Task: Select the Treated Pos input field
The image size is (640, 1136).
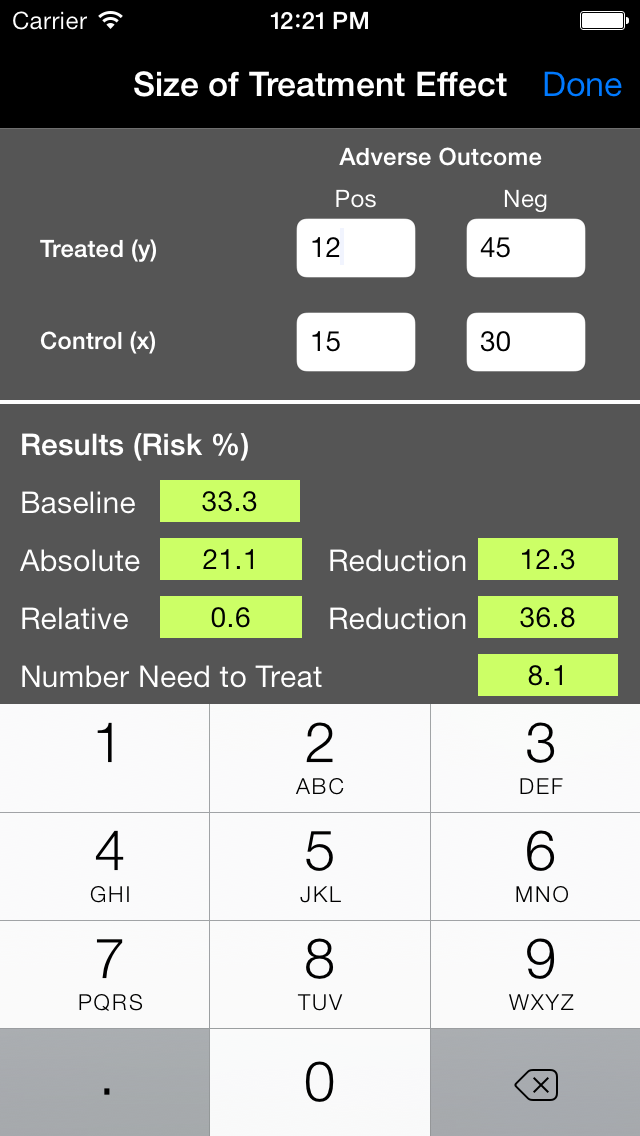Action: pos(356,248)
